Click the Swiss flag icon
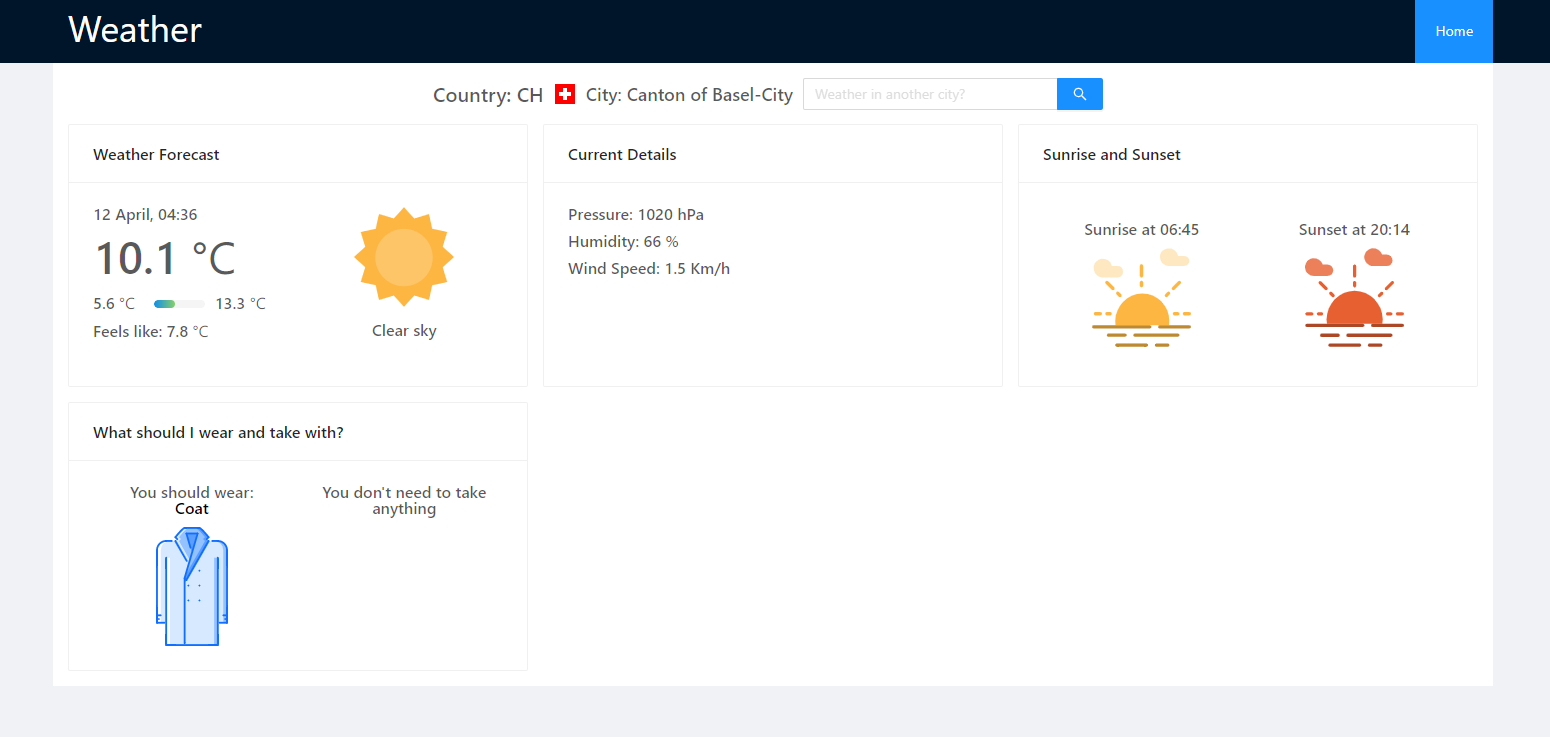The width and height of the screenshot is (1550, 737). 565,94
